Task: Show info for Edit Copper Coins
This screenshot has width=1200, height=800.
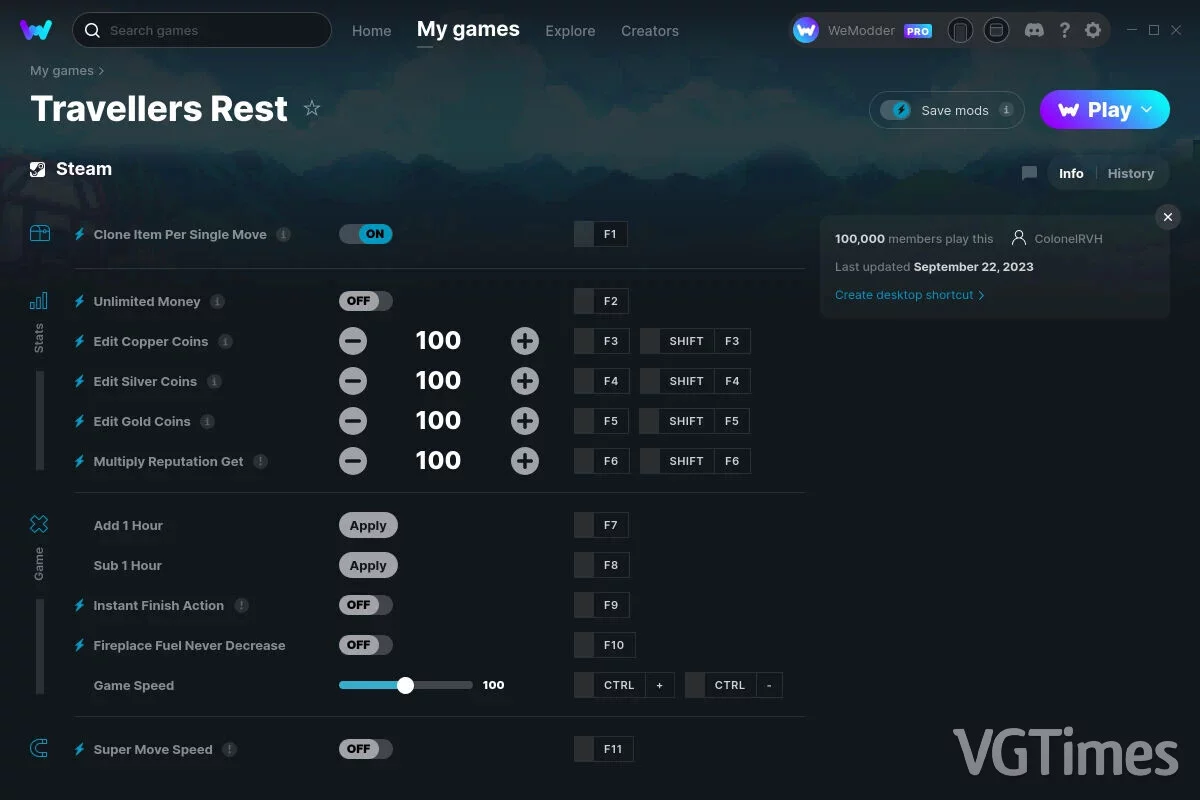Action: [225, 341]
